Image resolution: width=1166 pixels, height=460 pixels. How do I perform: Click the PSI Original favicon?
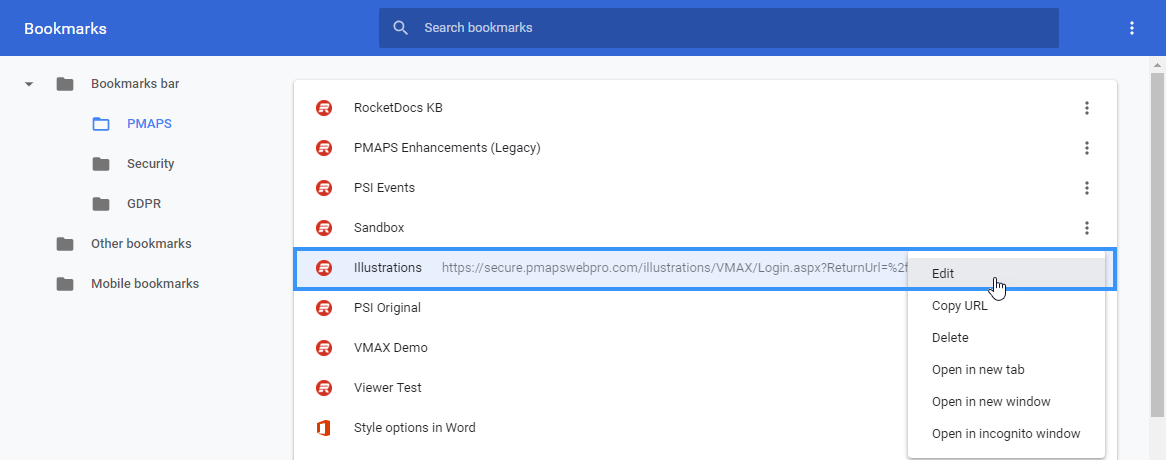tap(323, 308)
